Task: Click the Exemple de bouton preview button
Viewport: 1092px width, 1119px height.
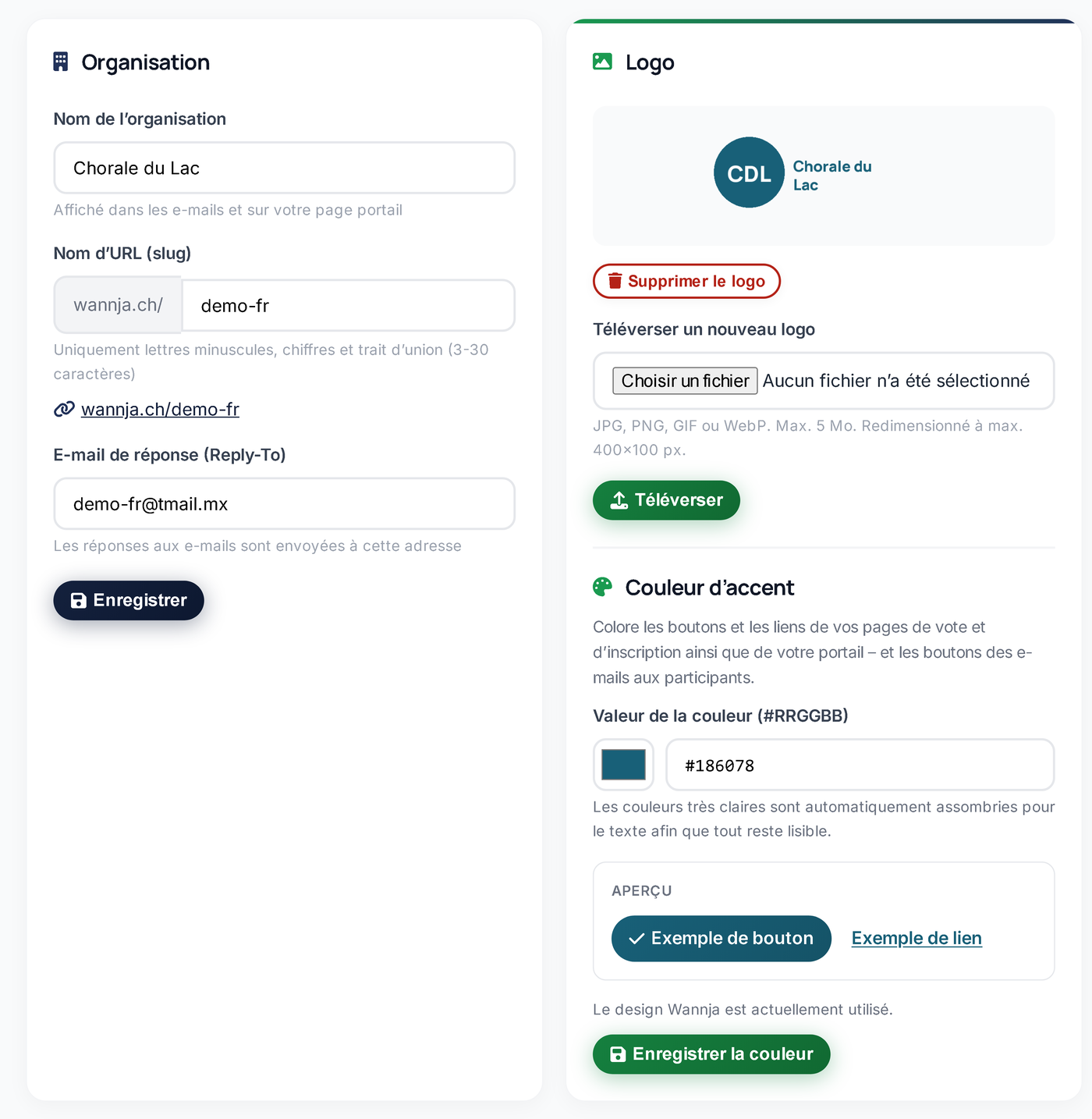Action: [721, 938]
